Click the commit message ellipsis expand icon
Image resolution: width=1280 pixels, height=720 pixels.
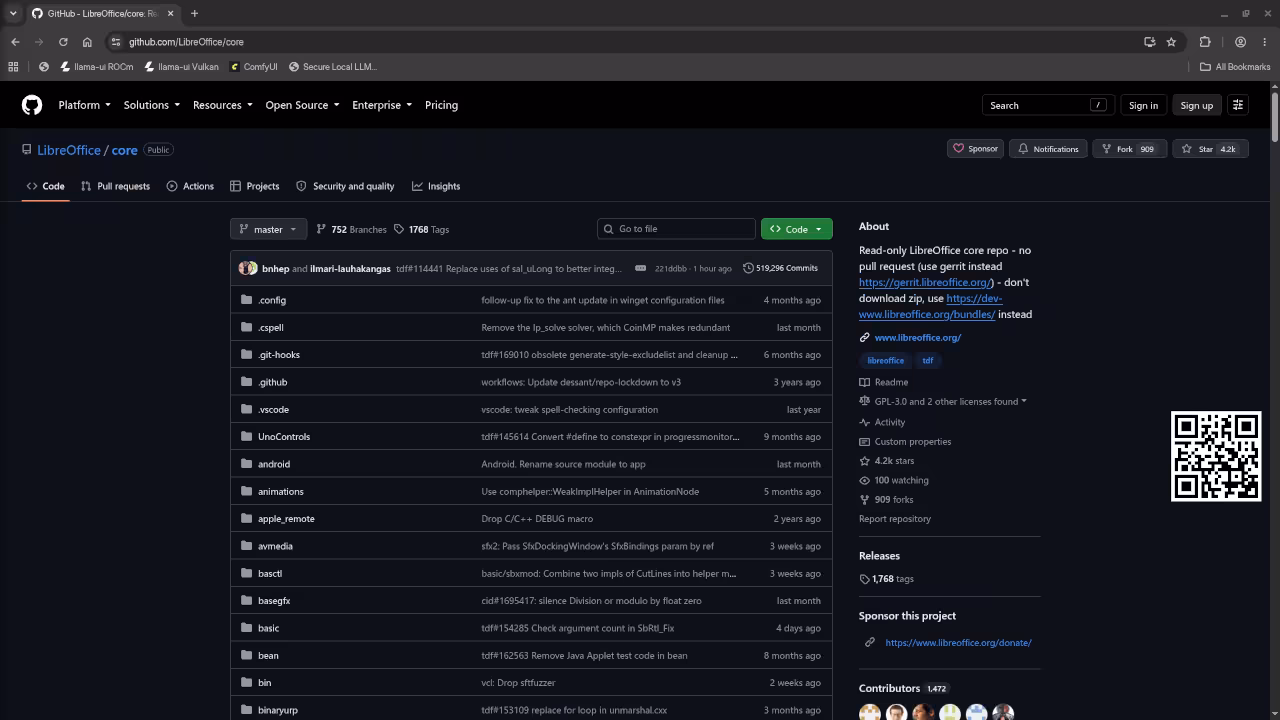coord(640,268)
